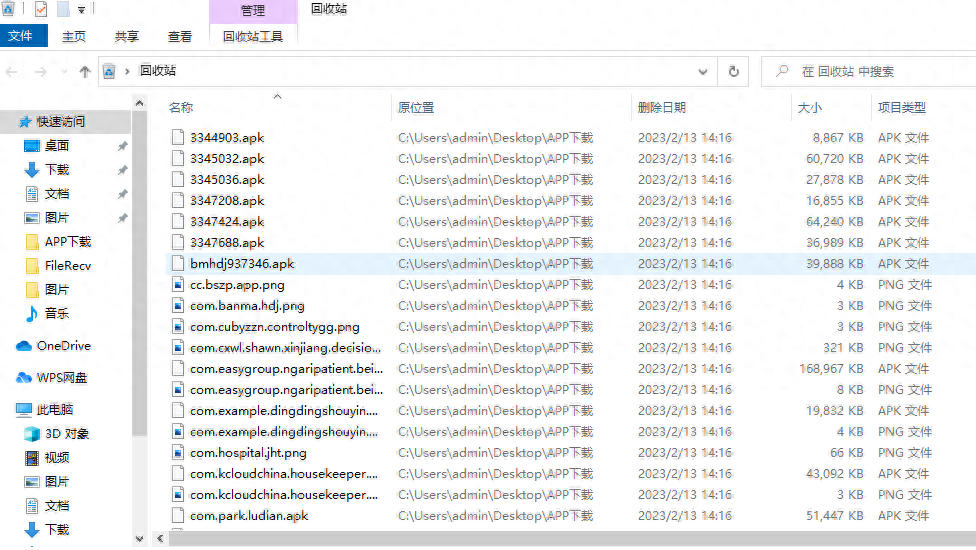
Task: Switch to the 主页 ribbon tab
Action: pyautogui.click(x=74, y=37)
